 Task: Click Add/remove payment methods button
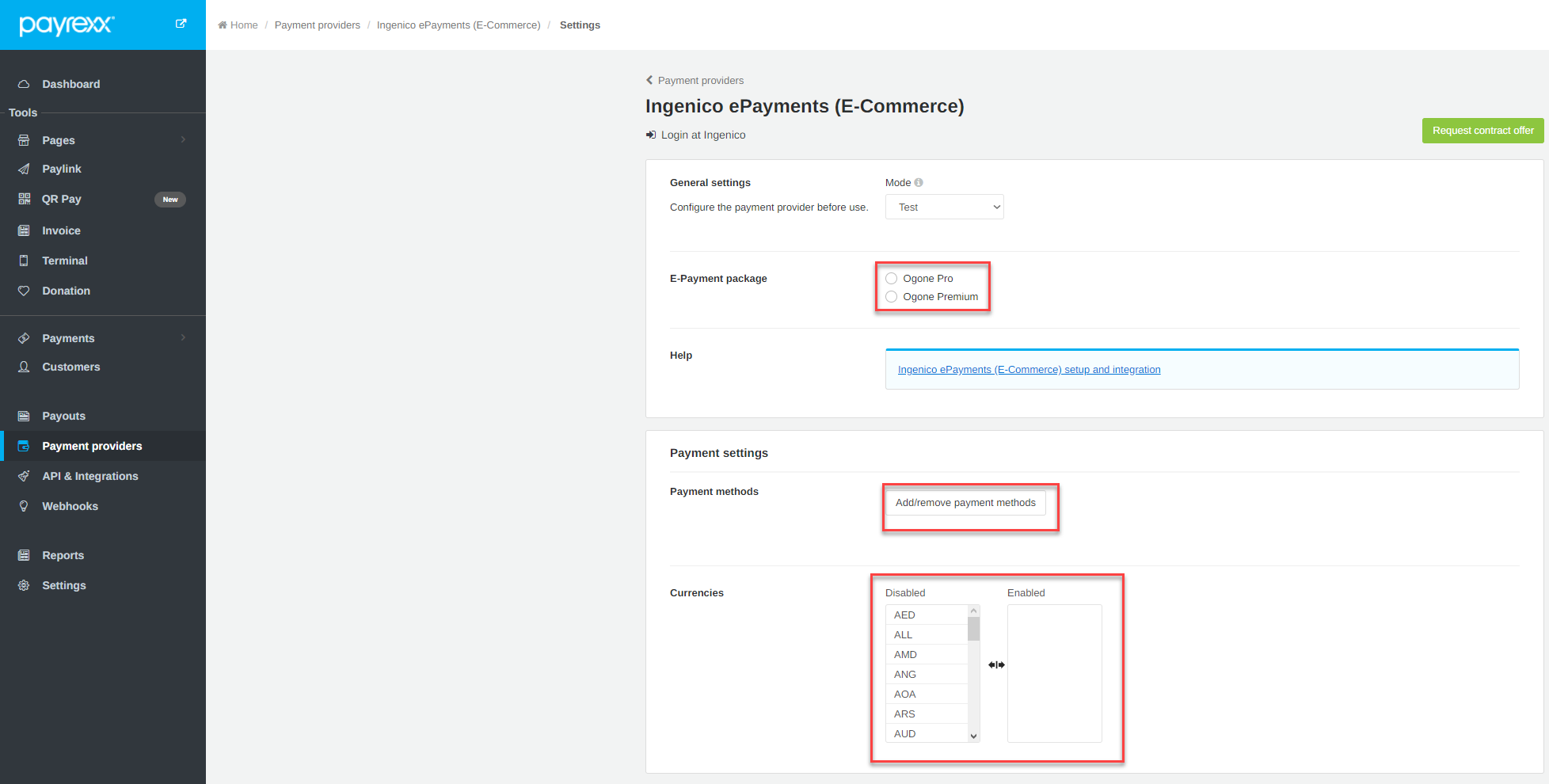pos(965,503)
